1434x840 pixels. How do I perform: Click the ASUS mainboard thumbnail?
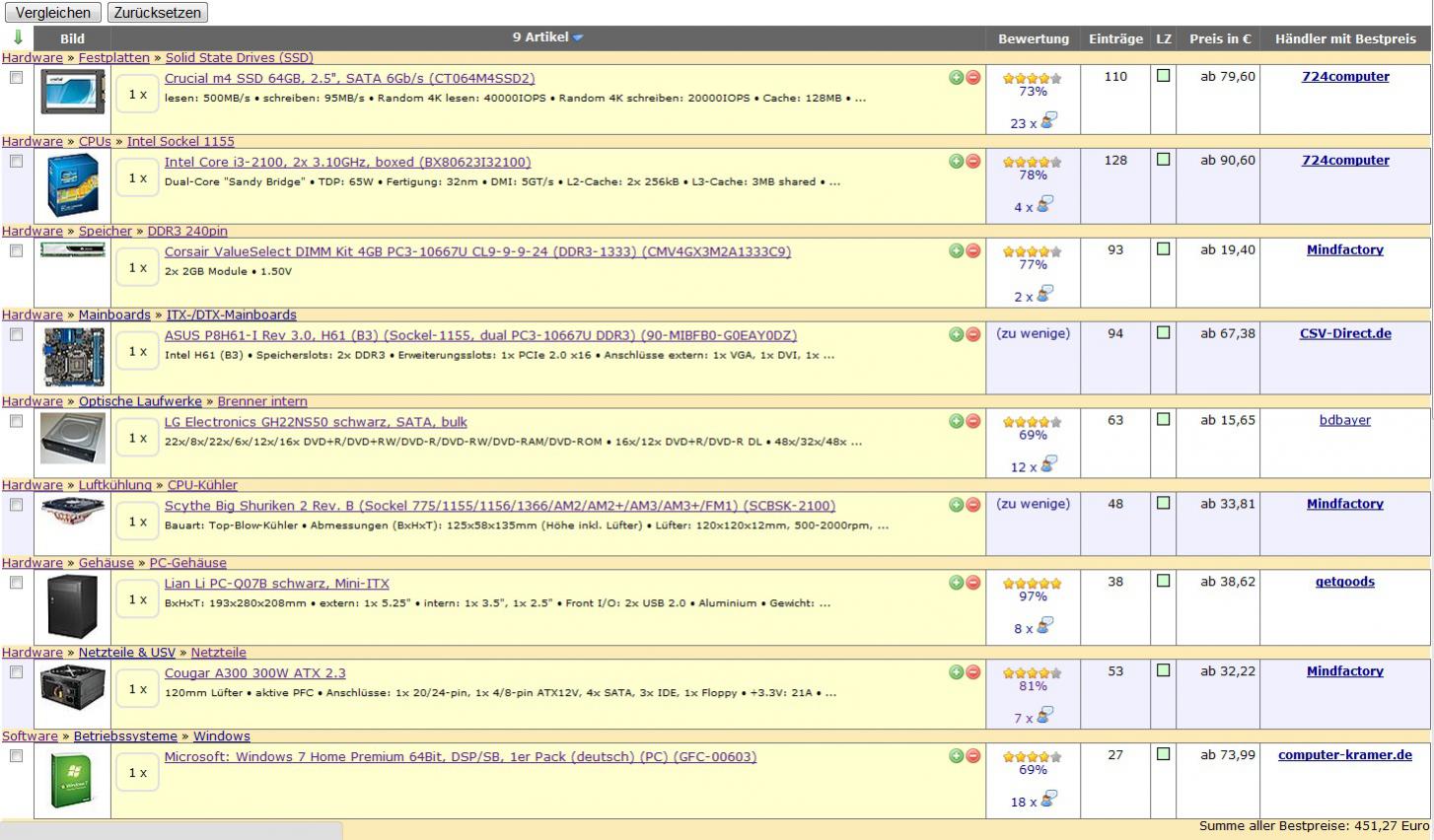tap(73, 357)
